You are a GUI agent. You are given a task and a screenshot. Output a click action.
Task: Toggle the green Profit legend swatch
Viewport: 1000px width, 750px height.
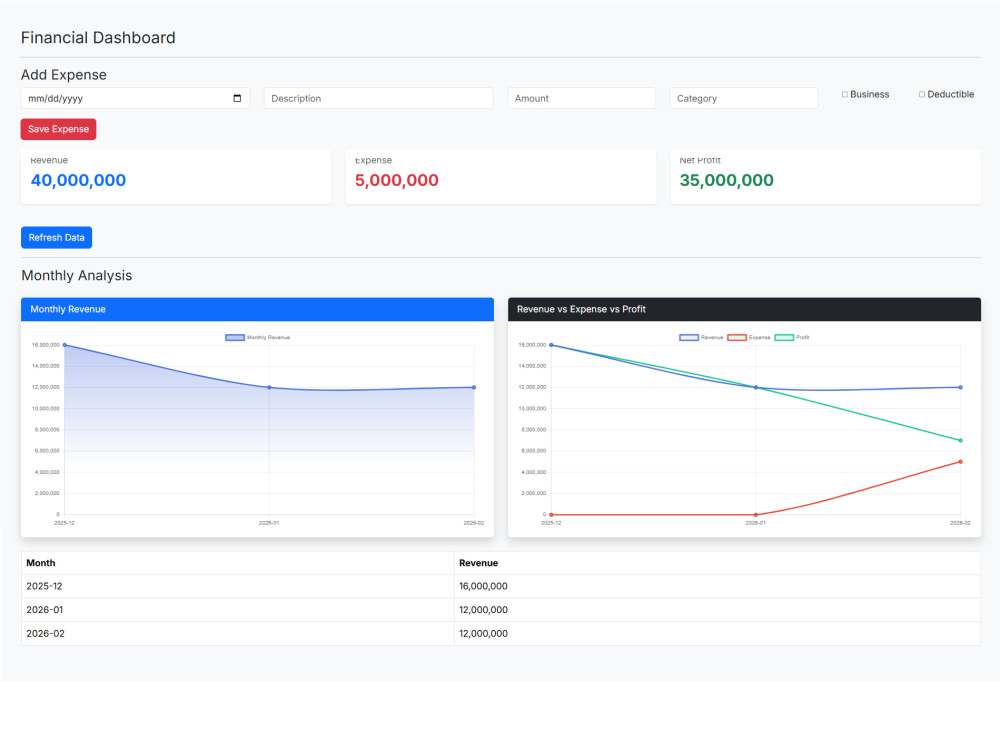[x=784, y=337]
